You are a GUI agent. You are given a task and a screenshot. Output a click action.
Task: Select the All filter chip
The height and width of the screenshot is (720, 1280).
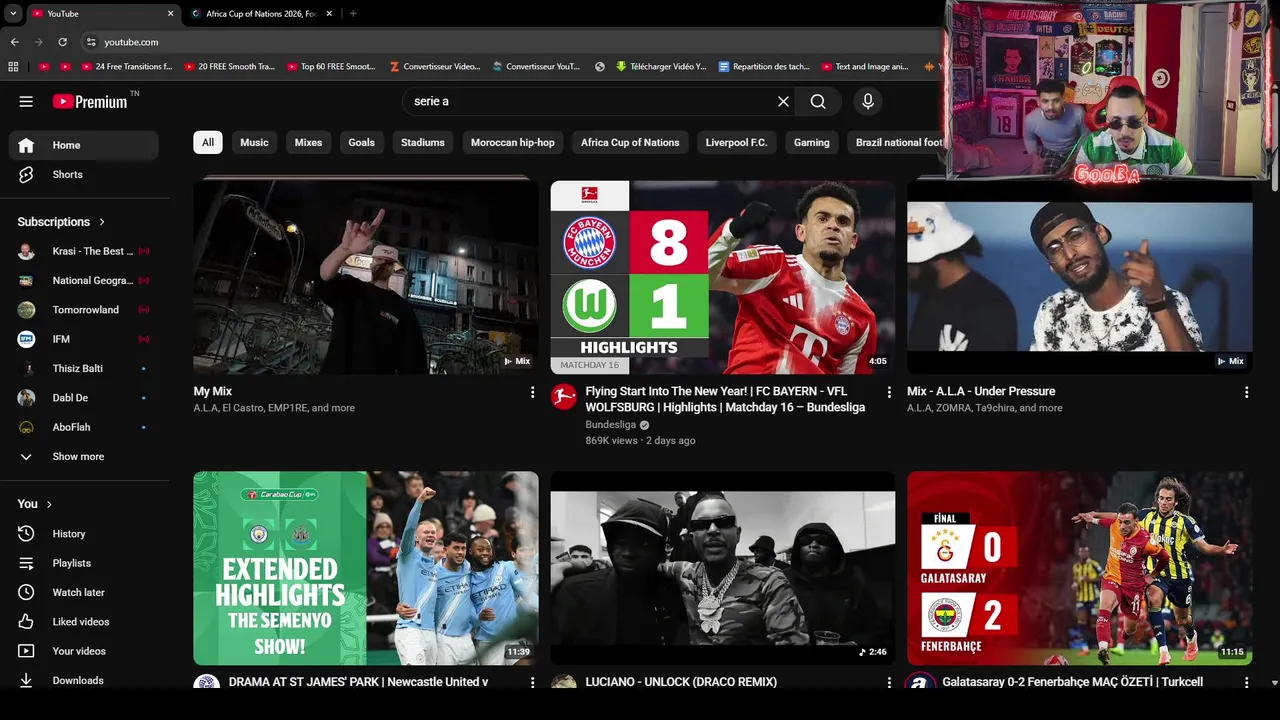pyautogui.click(x=208, y=142)
